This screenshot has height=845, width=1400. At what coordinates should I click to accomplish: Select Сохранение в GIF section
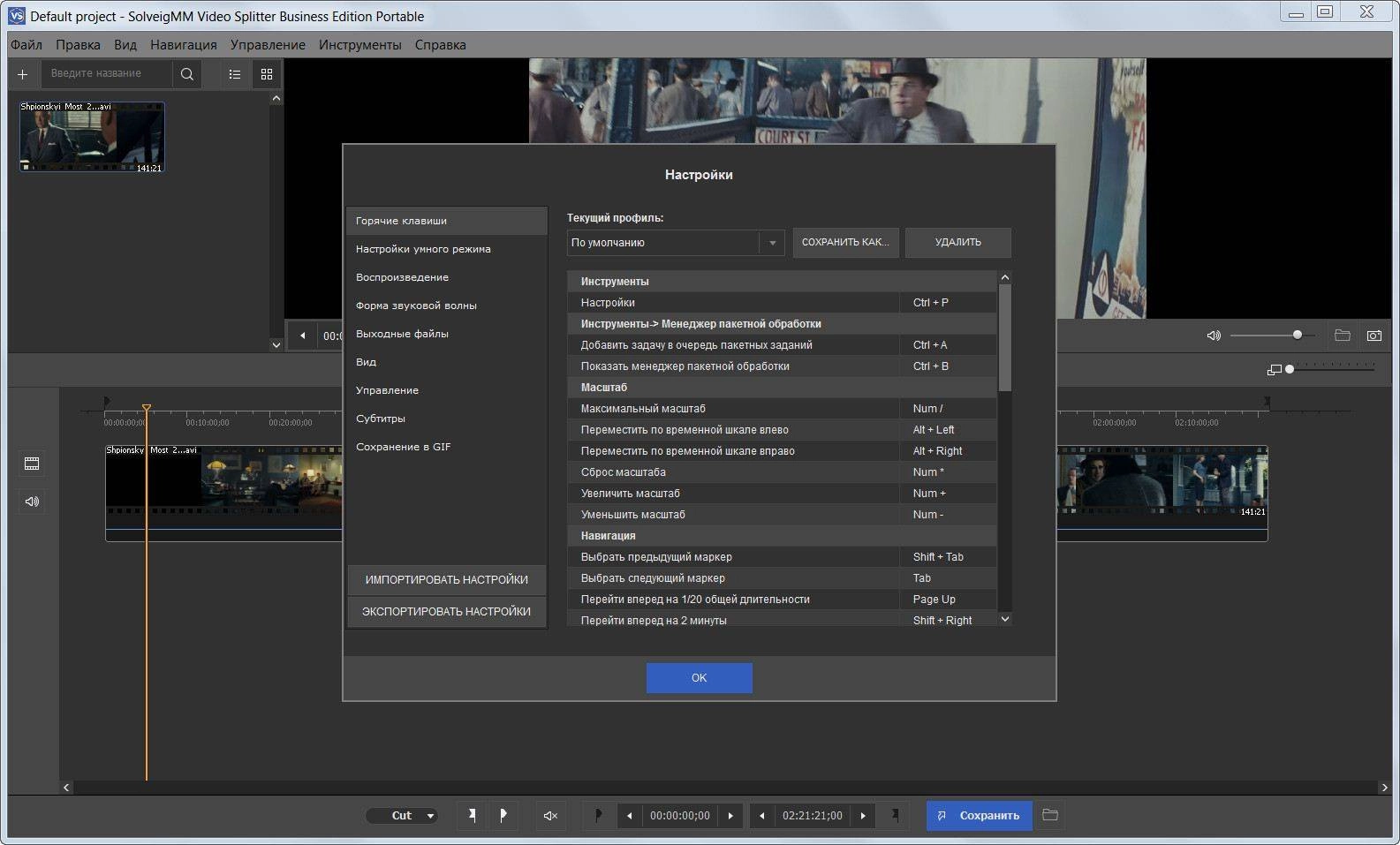point(447,447)
